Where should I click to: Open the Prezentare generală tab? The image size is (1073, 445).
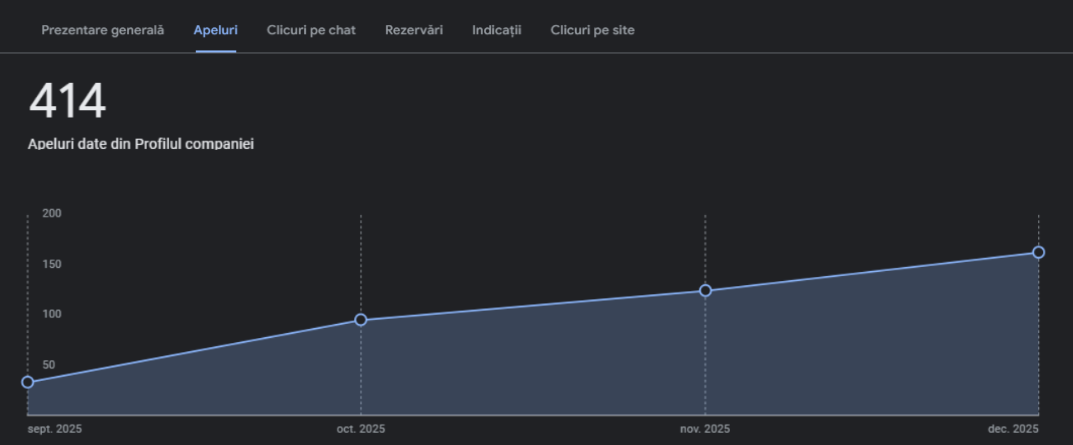tap(102, 30)
